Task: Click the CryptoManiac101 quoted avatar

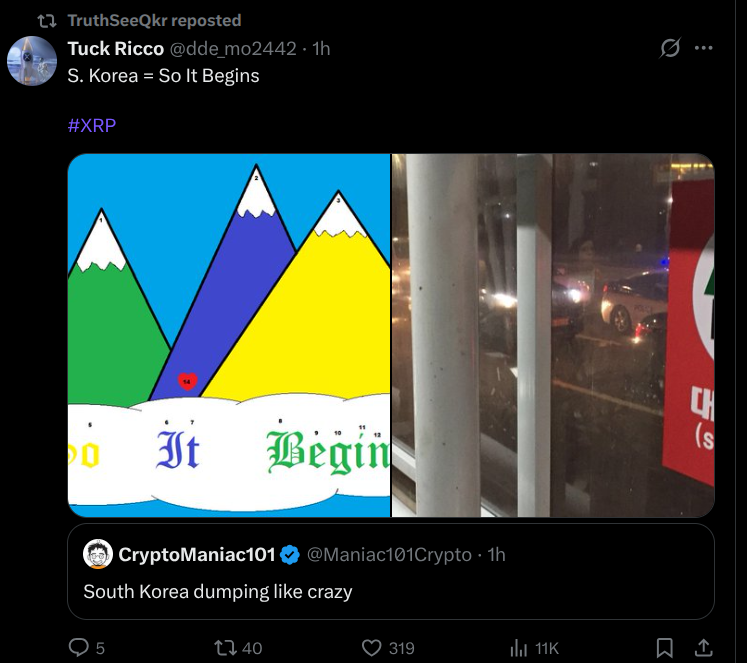Action: [x=97, y=554]
